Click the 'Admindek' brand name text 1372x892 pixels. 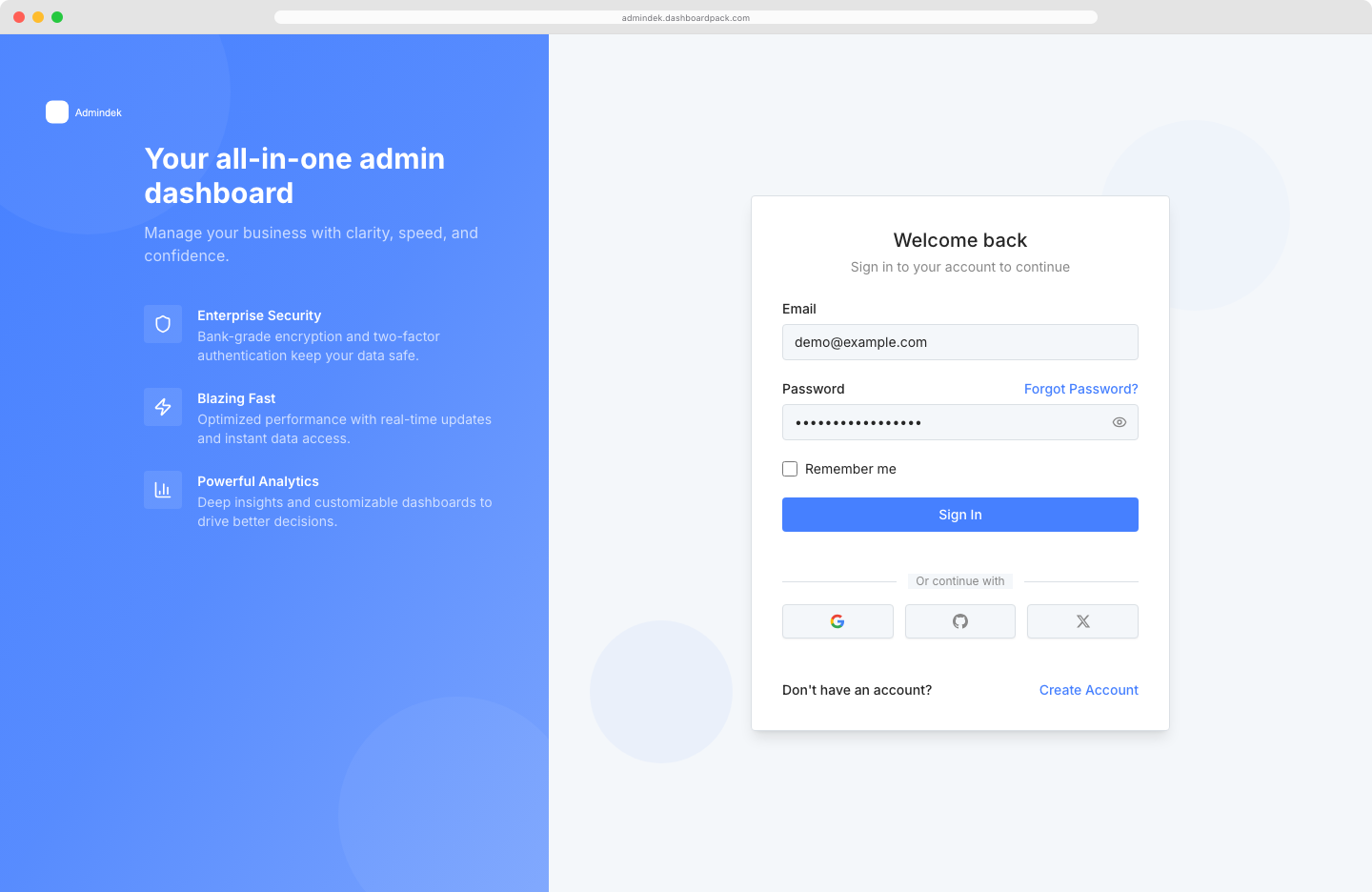tap(98, 112)
